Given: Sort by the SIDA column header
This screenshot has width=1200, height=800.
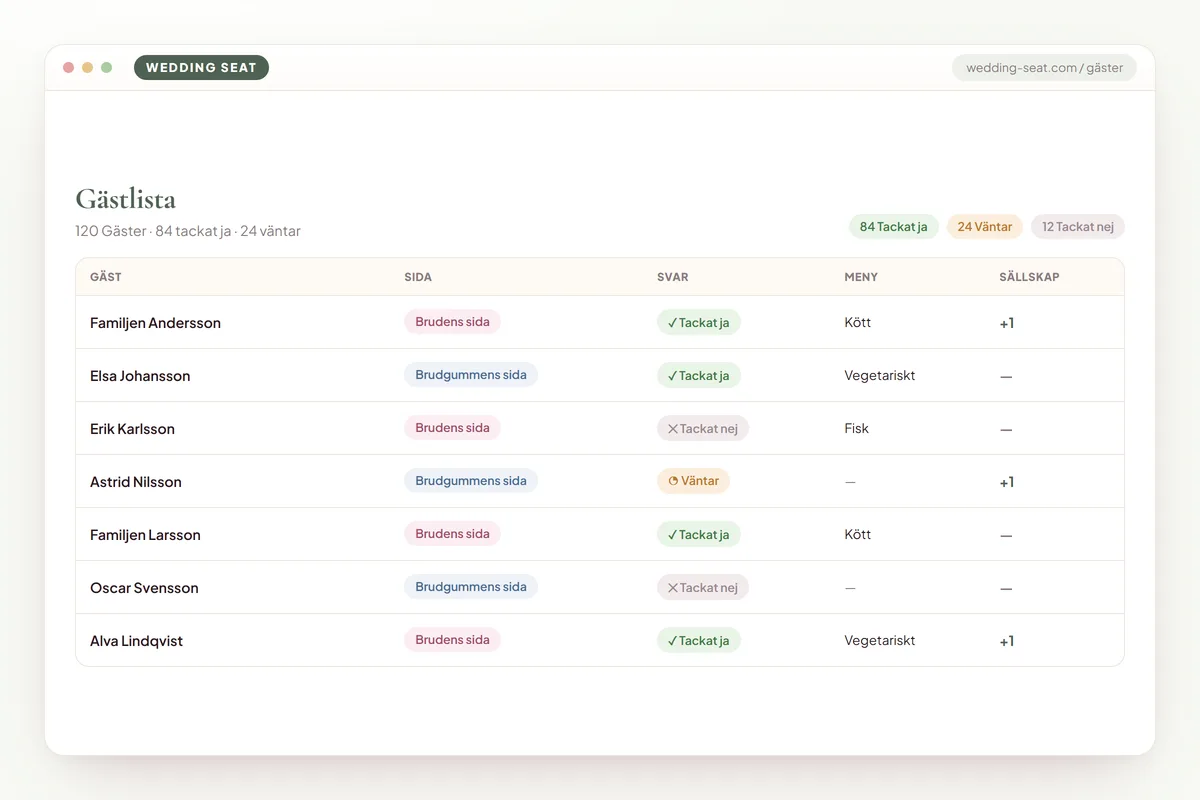Looking at the screenshot, I should click(x=418, y=277).
